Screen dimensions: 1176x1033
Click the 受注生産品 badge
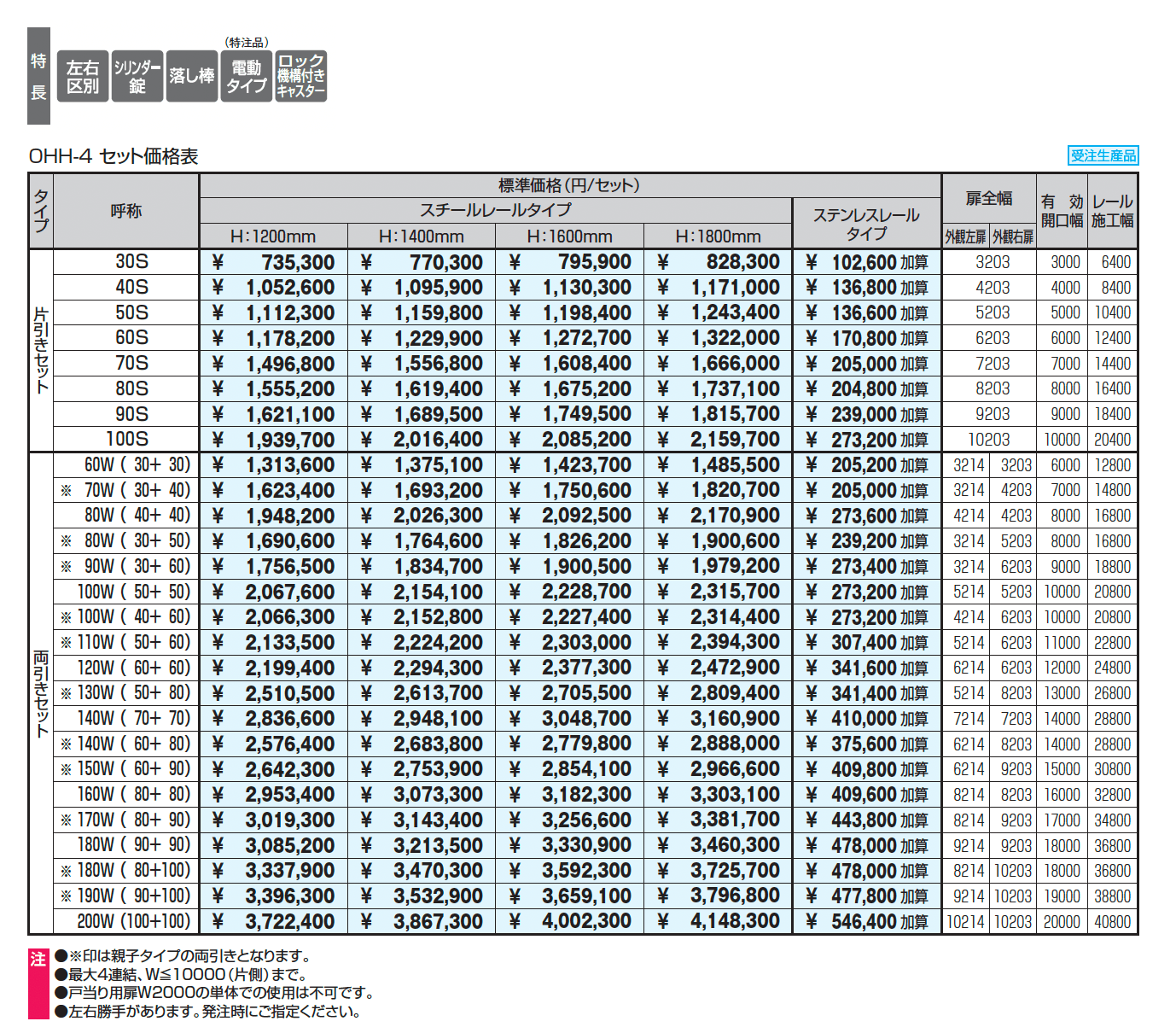tap(1103, 155)
